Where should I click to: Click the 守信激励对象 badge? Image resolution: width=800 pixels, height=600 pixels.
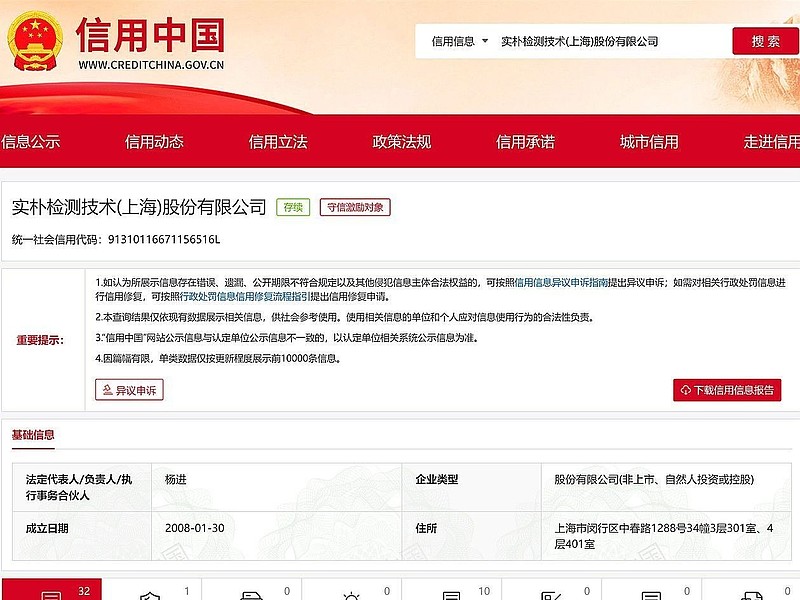coord(355,207)
